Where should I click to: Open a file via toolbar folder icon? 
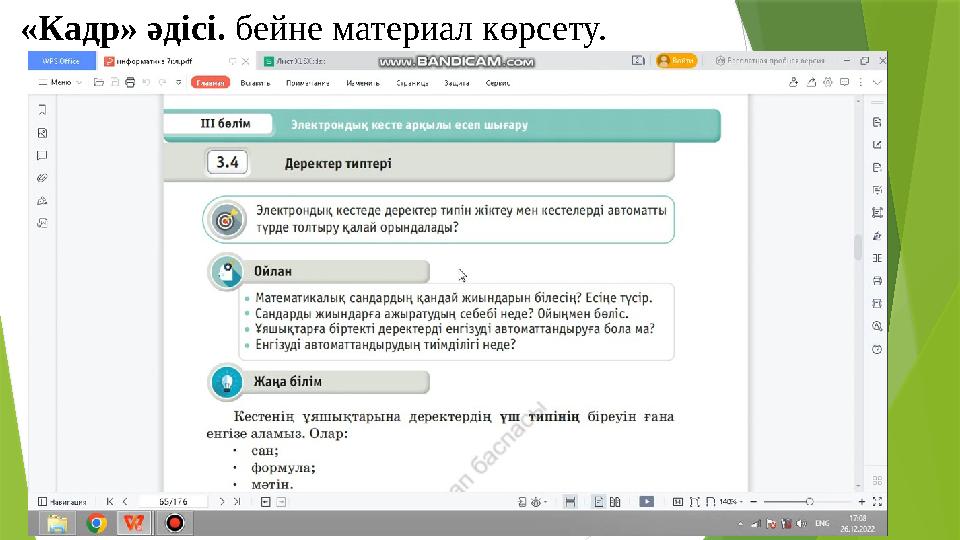(99, 82)
